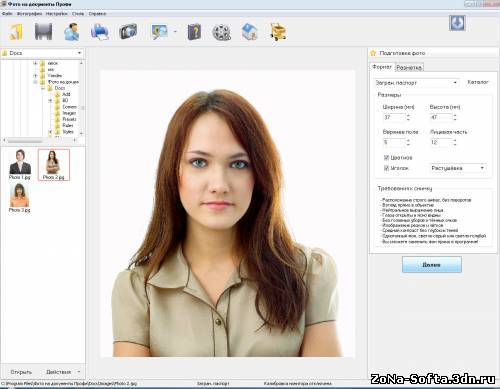This screenshot has height=389, width=500.
Task: Open the Растушёвка dropdown
Action: click(x=482, y=168)
